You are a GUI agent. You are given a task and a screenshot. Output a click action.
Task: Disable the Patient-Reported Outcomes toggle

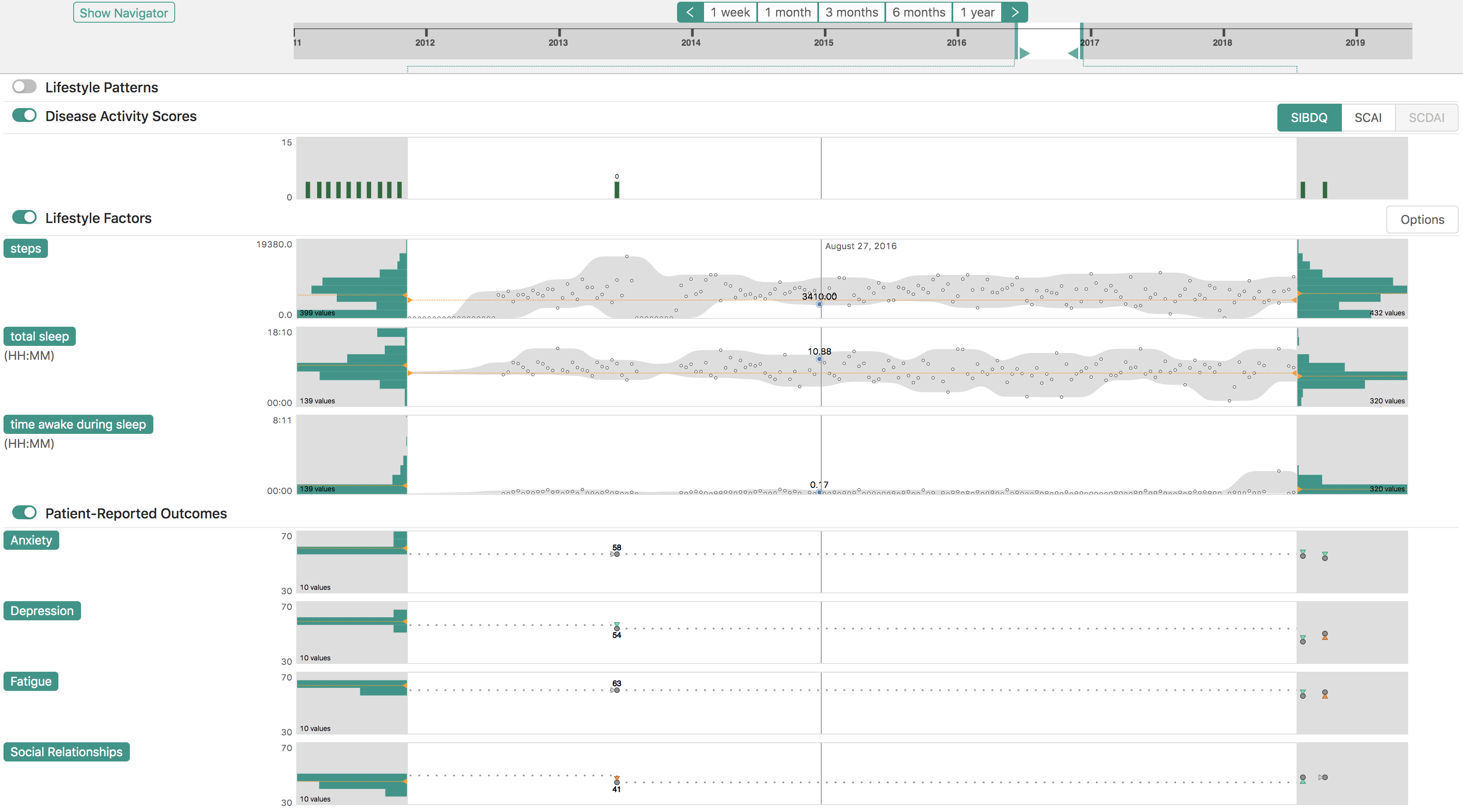click(x=25, y=512)
